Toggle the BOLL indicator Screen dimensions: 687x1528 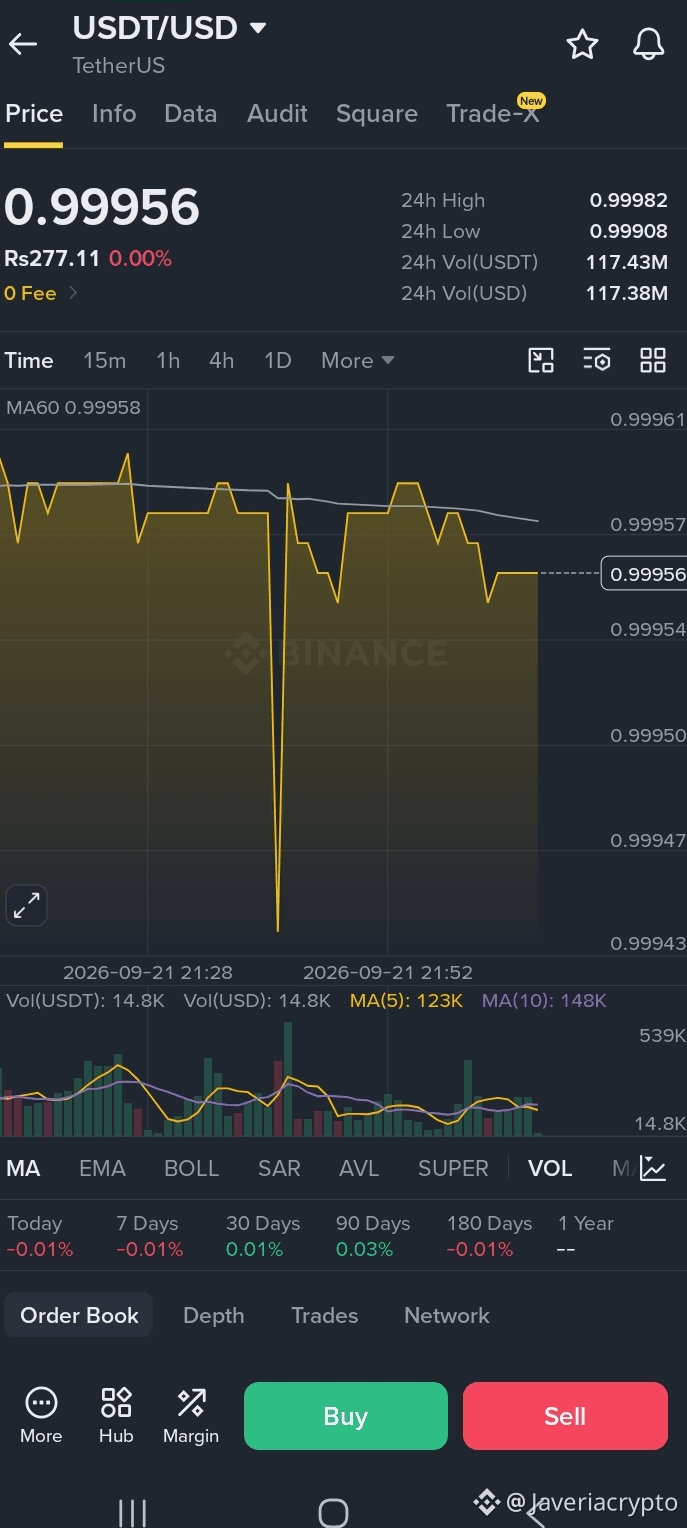pos(191,1168)
